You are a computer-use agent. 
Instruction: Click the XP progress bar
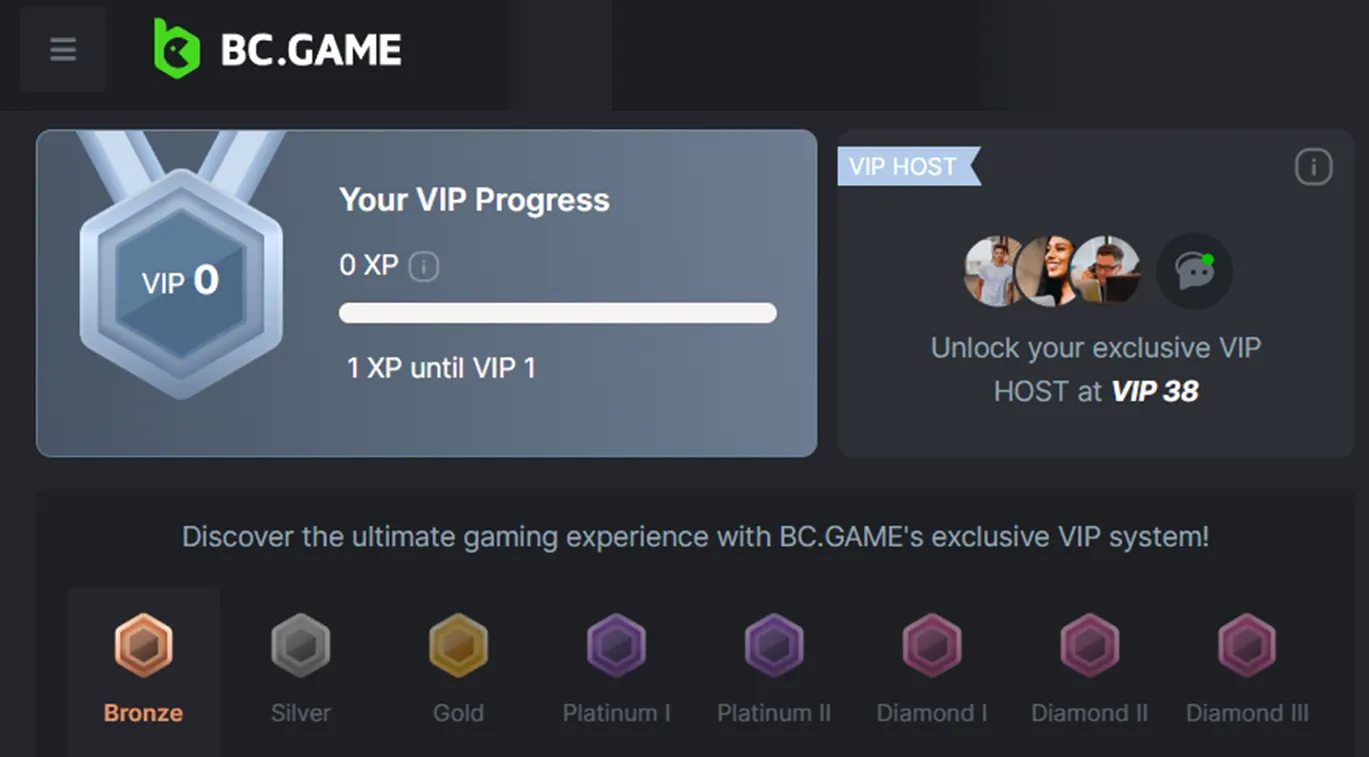click(x=557, y=313)
